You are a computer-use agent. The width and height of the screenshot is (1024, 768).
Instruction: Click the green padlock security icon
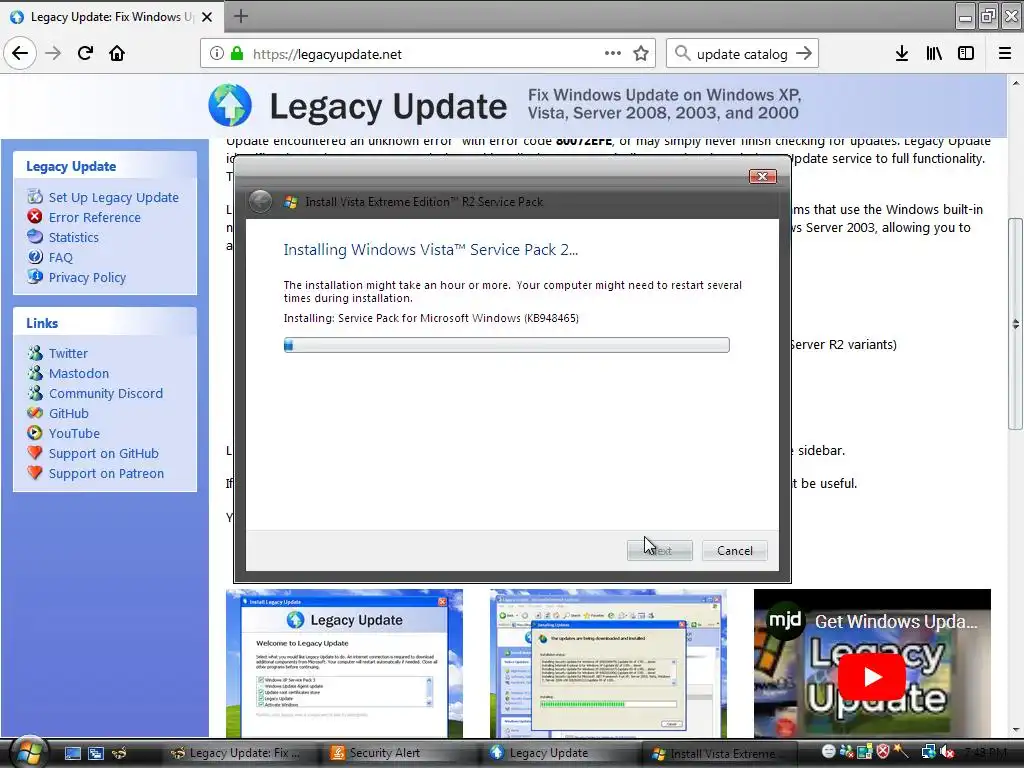pyautogui.click(x=237, y=54)
